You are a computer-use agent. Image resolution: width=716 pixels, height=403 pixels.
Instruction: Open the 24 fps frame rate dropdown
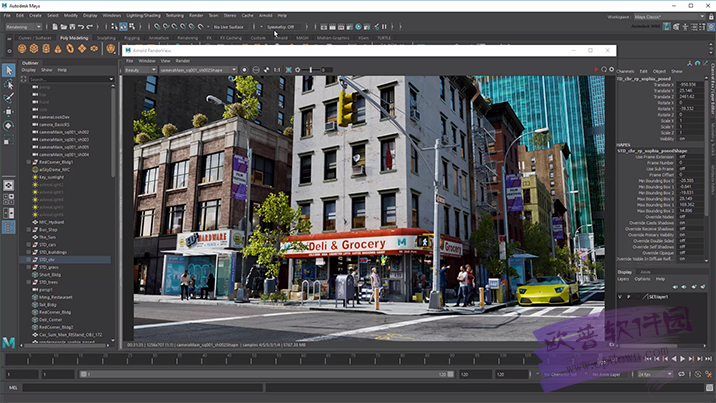(x=655, y=374)
